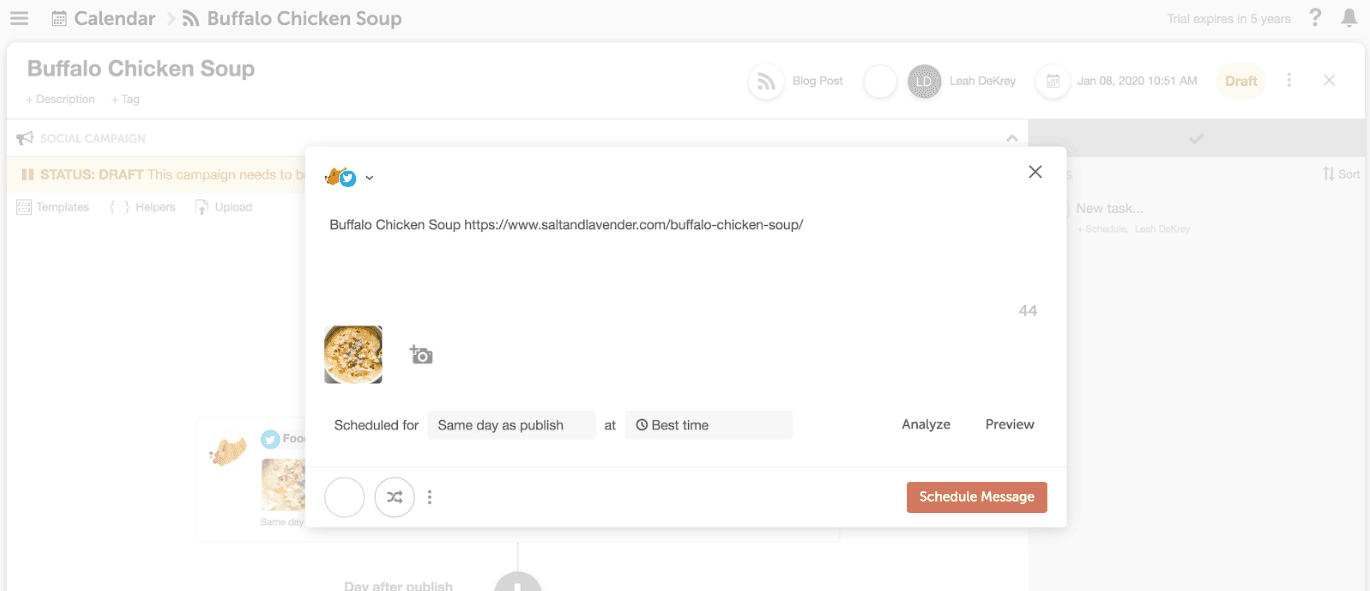1370x591 pixels.
Task: Click the Schedule Message button
Action: (976, 497)
